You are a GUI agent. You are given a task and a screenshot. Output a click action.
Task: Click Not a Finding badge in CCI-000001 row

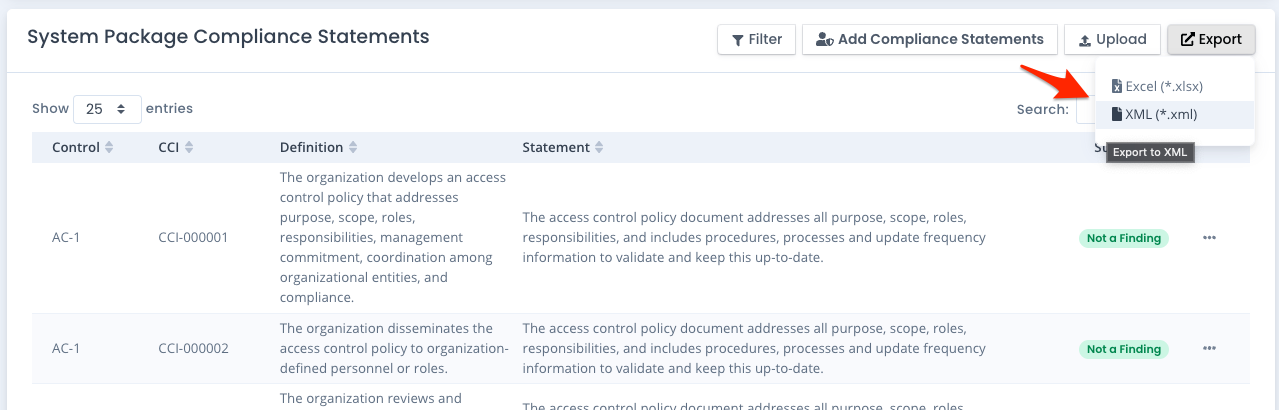1124,238
